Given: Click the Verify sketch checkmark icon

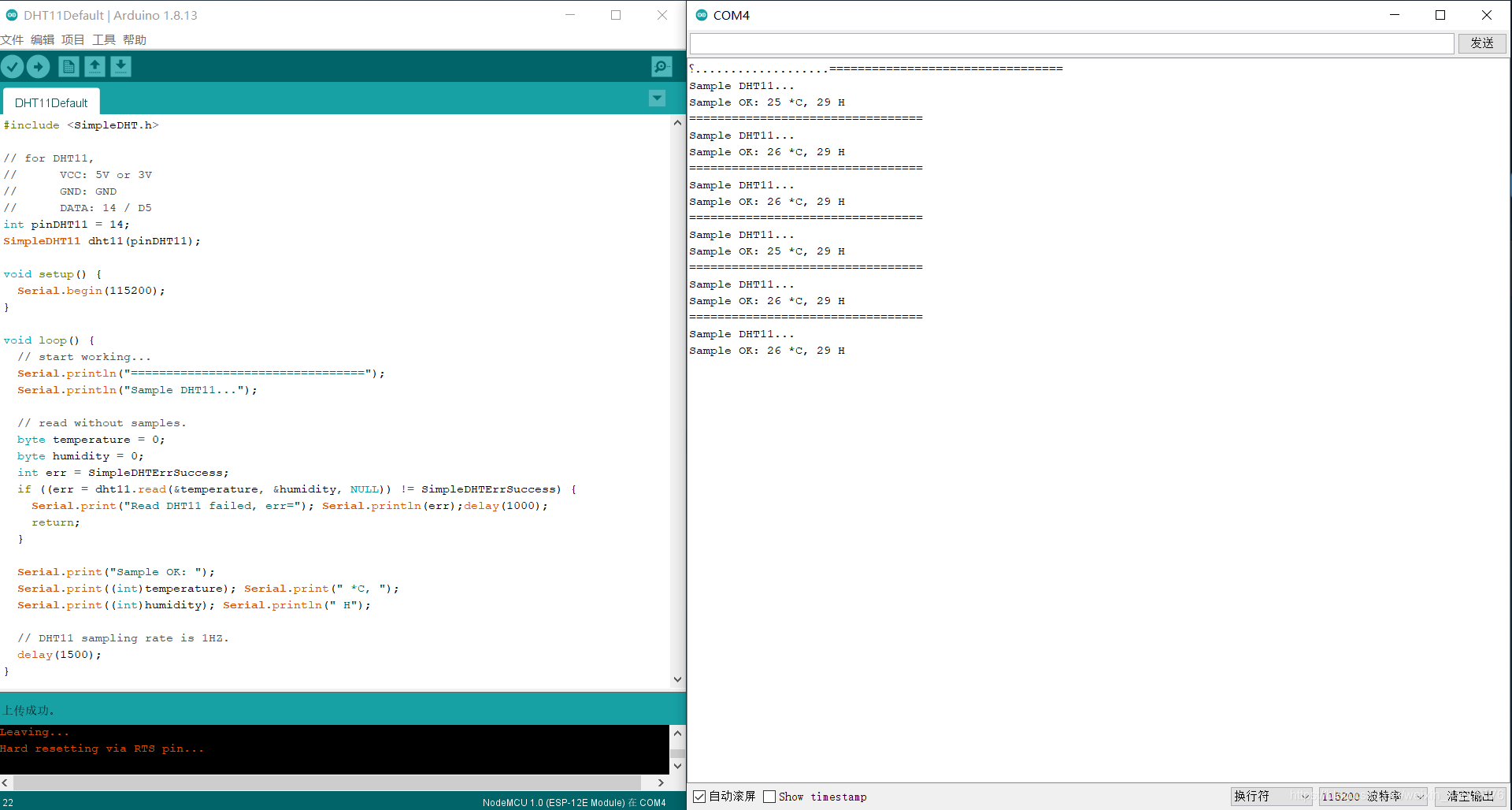Looking at the screenshot, I should 12,67.
